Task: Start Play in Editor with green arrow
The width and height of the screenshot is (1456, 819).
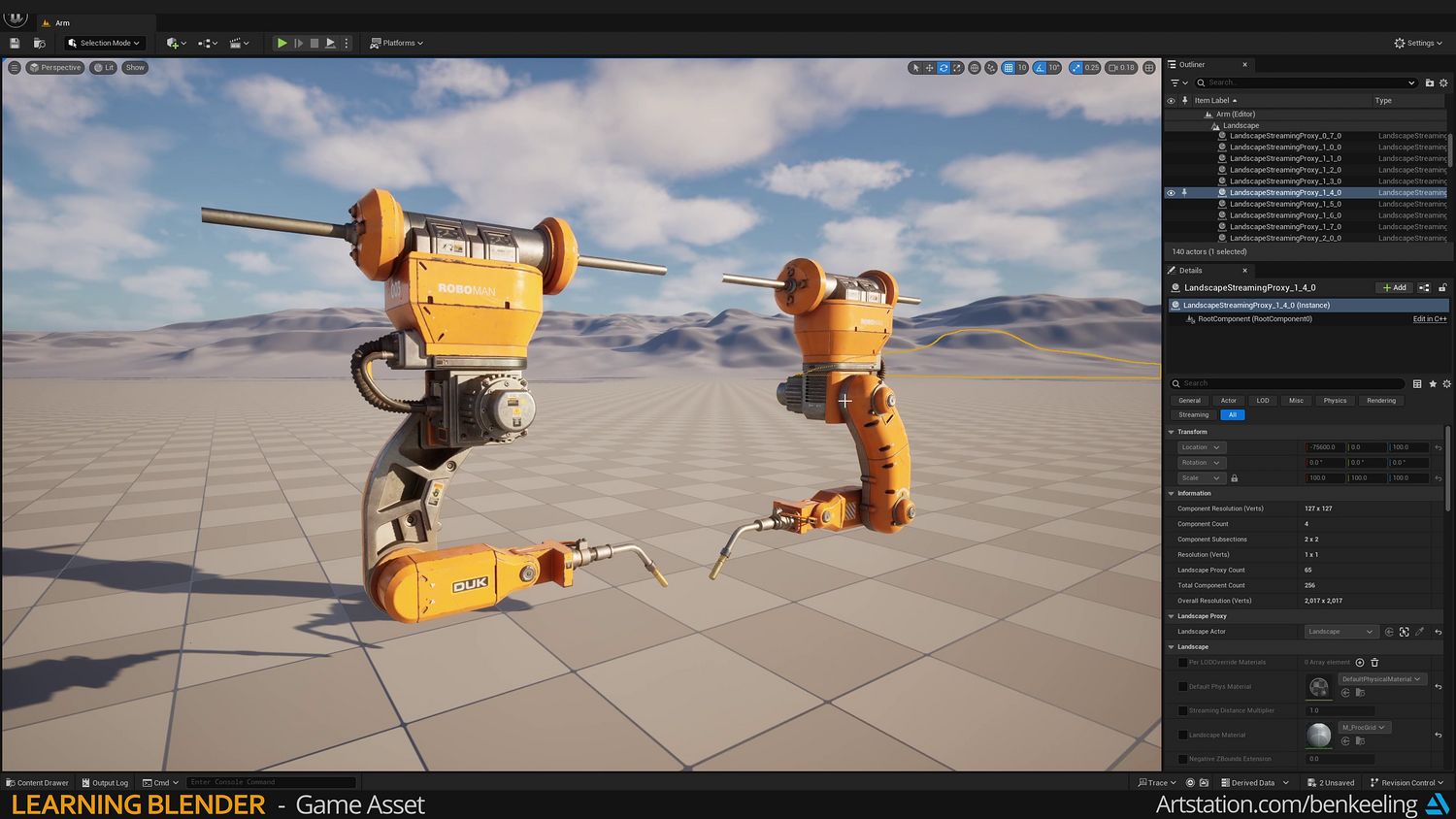Action: point(281,43)
